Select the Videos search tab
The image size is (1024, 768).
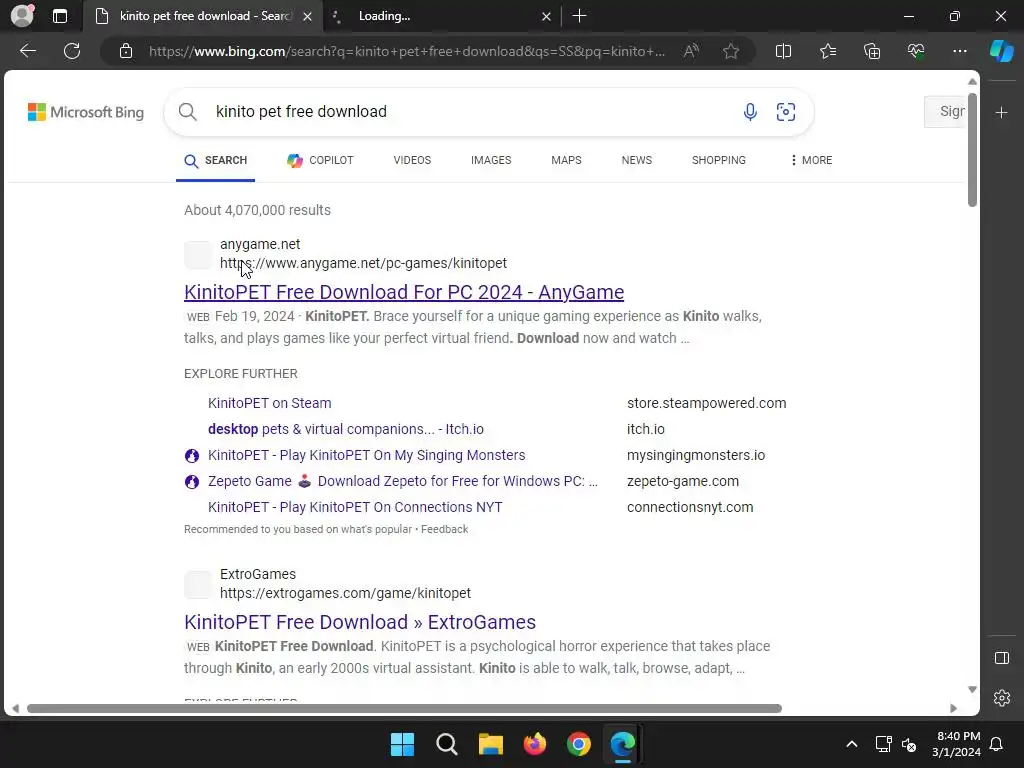click(412, 160)
